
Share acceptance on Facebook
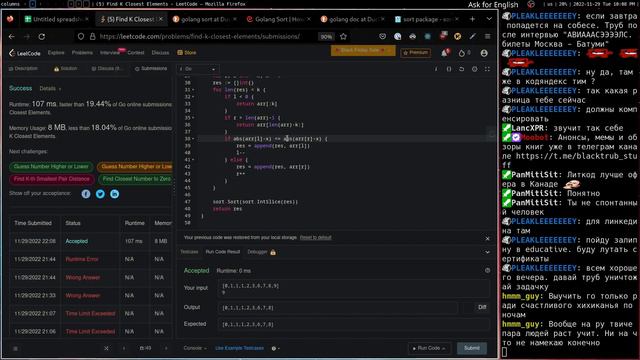point(86,194)
